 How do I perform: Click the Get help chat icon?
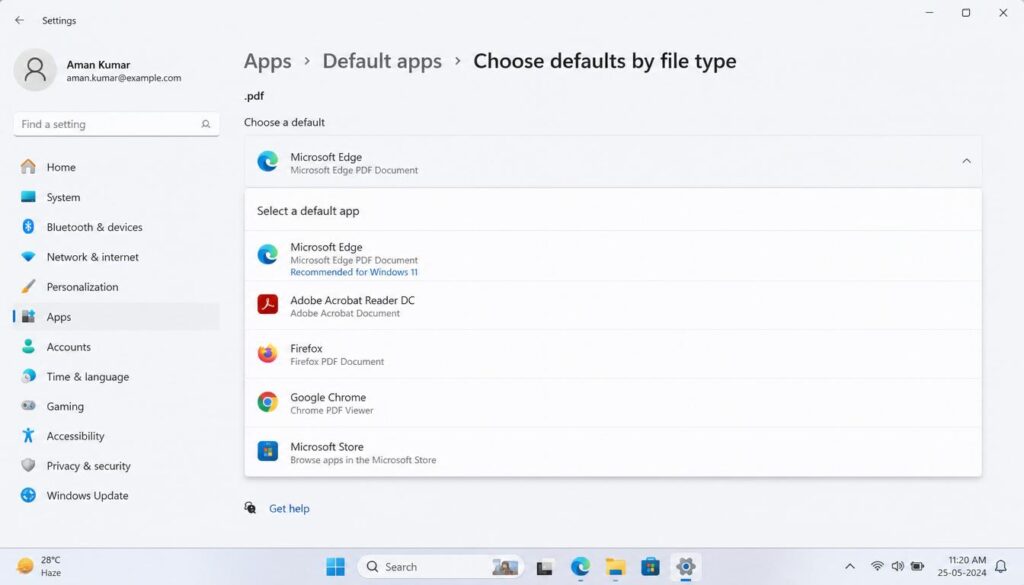tap(250, 508)
